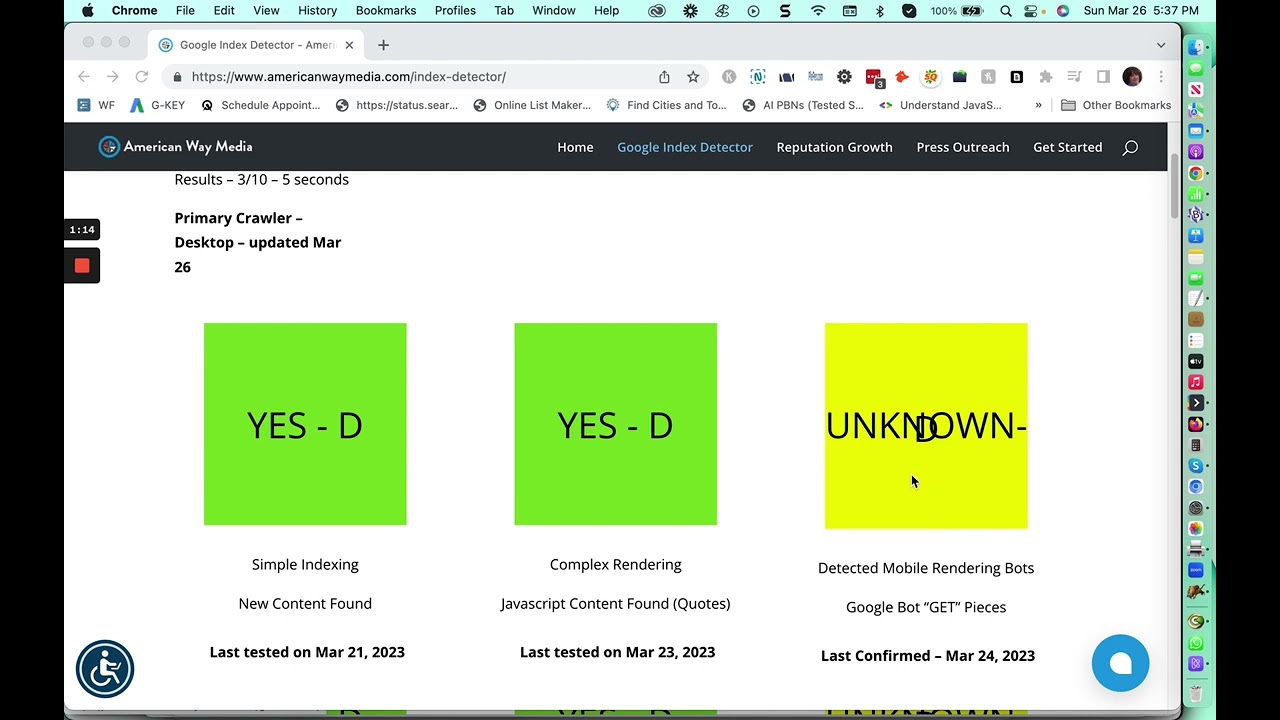Open the Schedule Appoint... bookmark
The width and height of the screenshot is (1280, 720).
[x=260, y=105]
